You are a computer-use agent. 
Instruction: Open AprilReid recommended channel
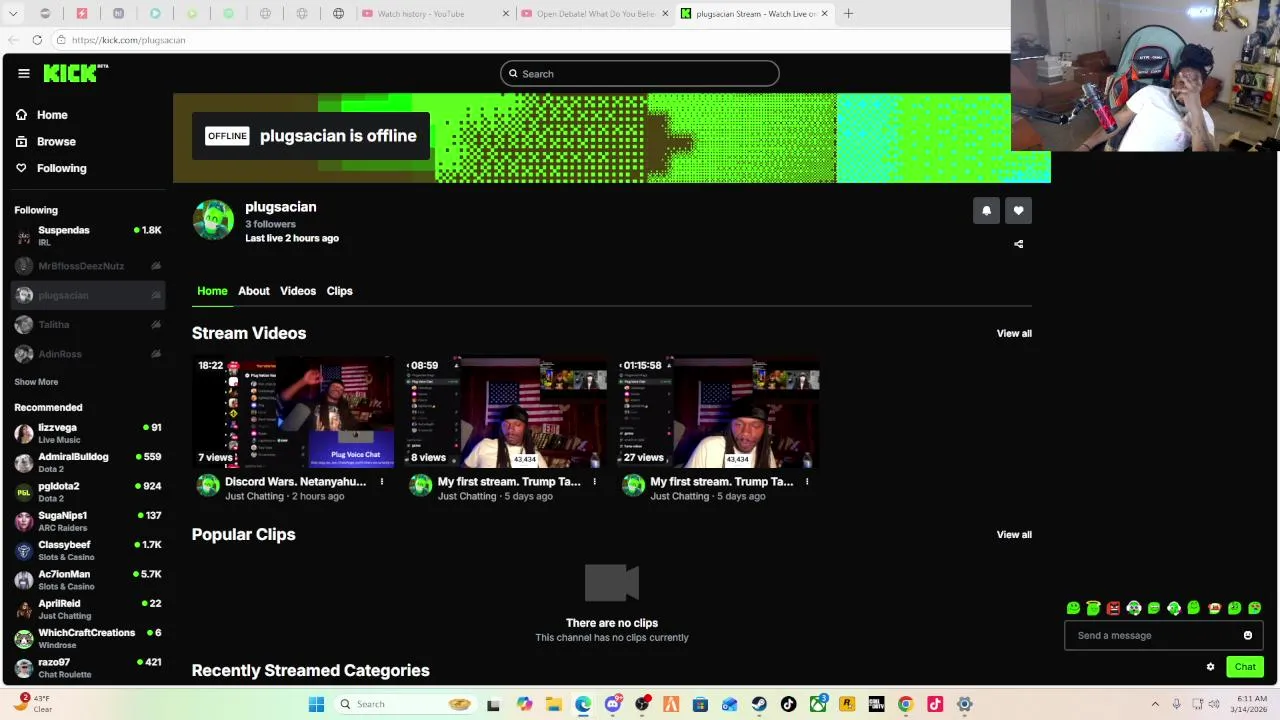[88, 610]
